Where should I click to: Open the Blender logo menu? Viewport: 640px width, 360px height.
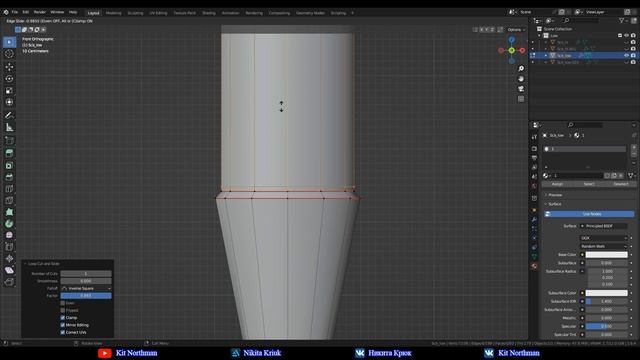(6, 12)
